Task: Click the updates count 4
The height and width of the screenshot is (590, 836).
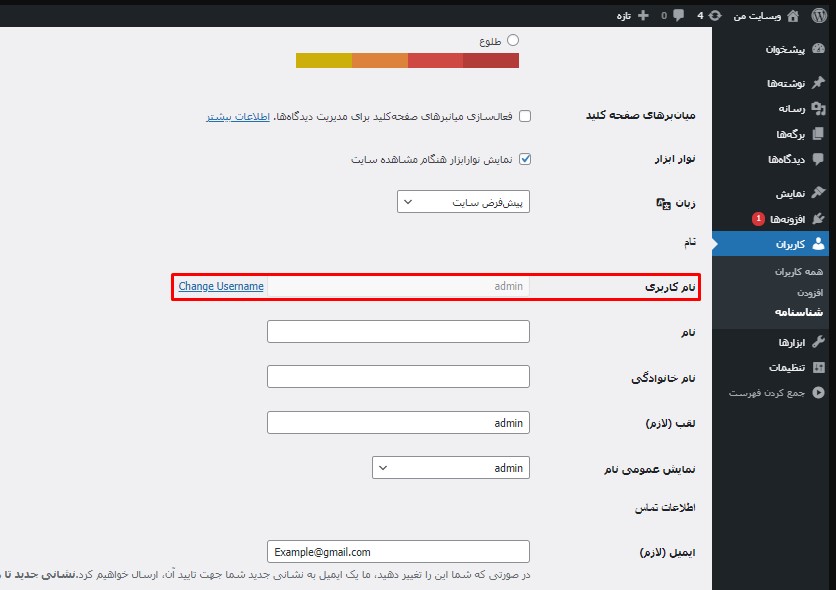Action: pyautogui.click(x=700, y=16)
